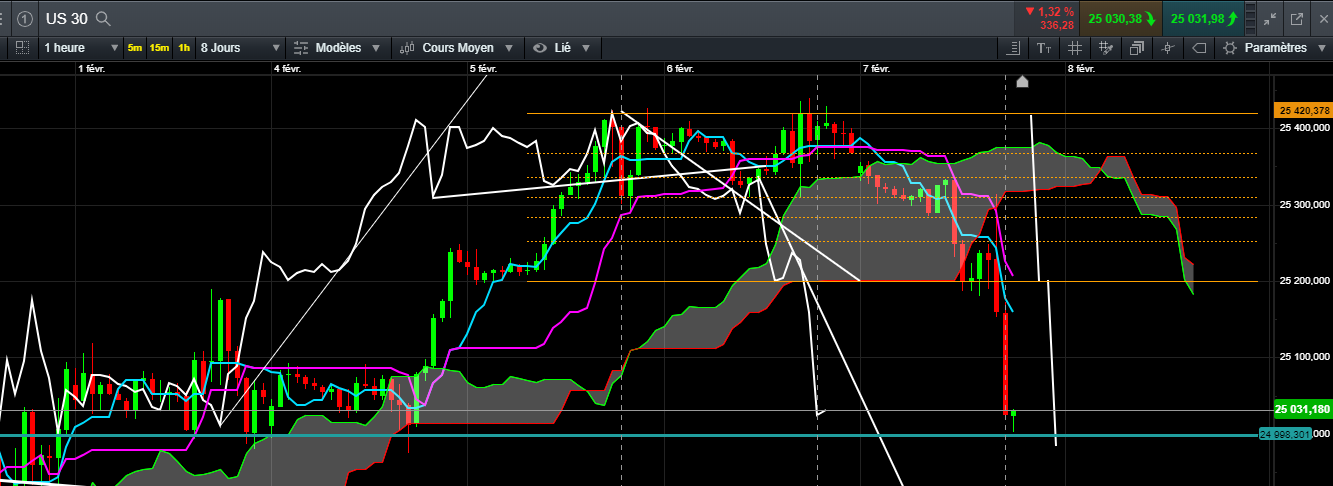The width and height of the screenshot is (1333, 486).
Task: Click the overlapping windows duplicate icon
Action: pyautogui.click(x=1137, y=48)
